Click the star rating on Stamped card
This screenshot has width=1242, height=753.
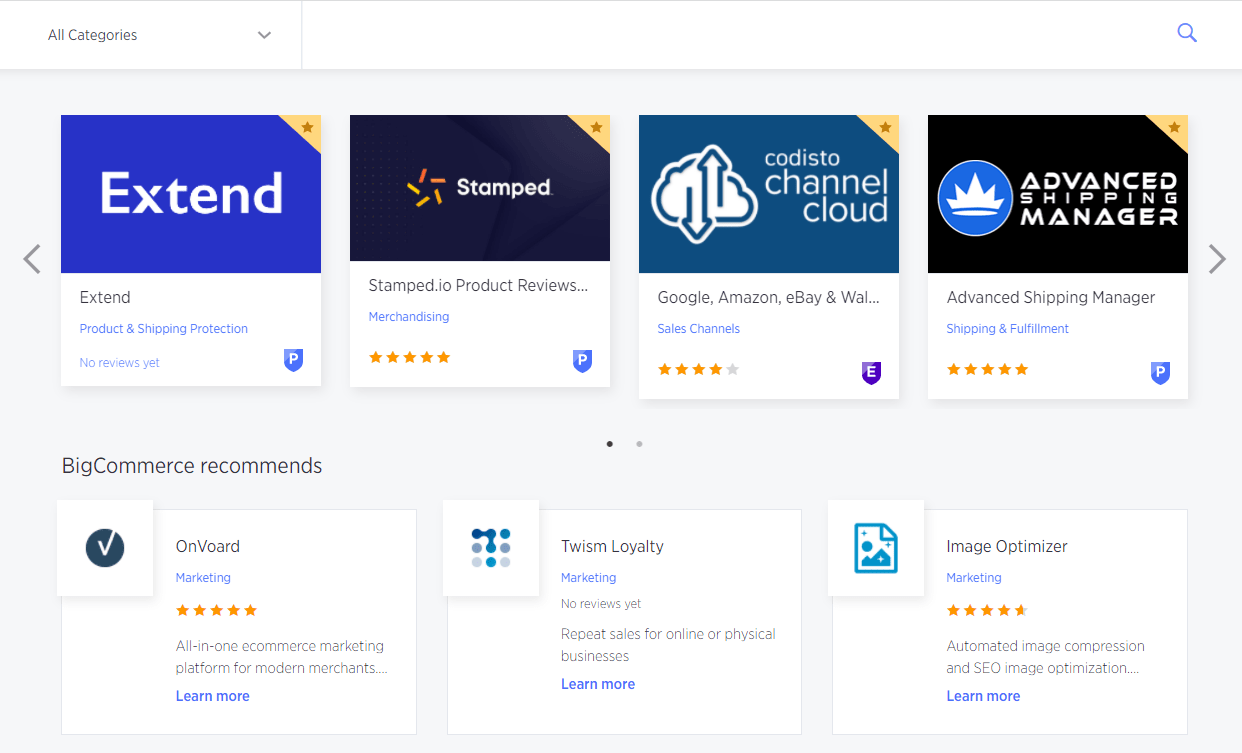pos(410,357)
